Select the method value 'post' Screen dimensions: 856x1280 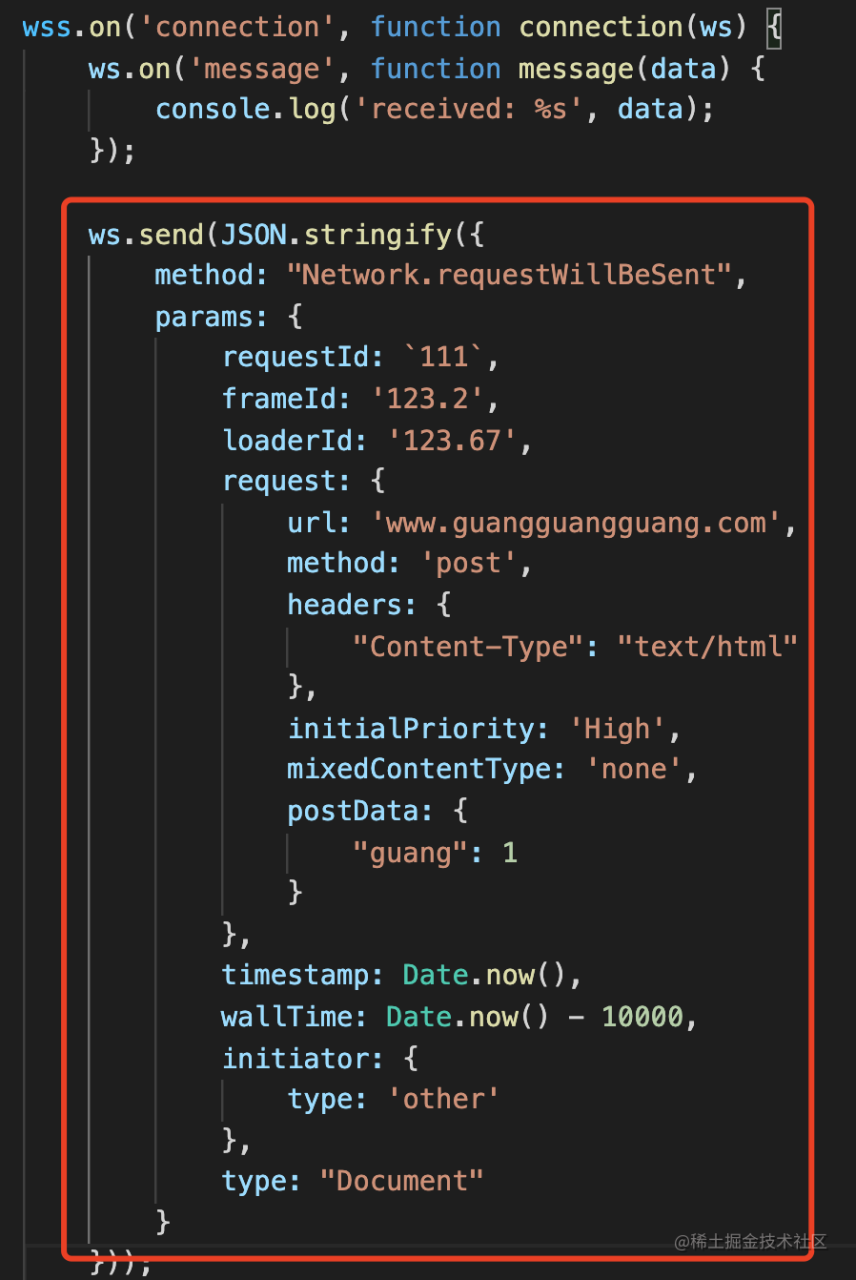(x=469, y=563)
